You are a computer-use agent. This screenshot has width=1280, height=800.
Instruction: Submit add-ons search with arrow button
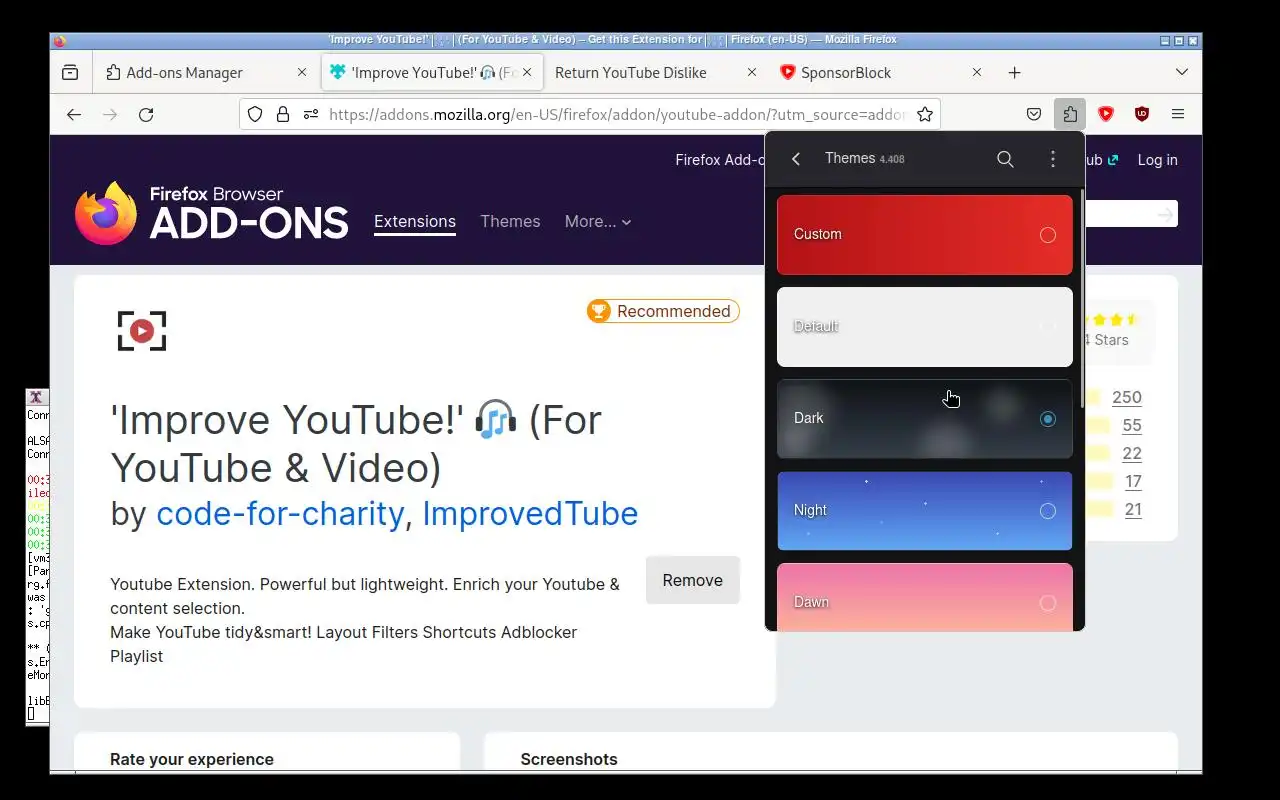pyautogui.click(x=1165, y=214)
